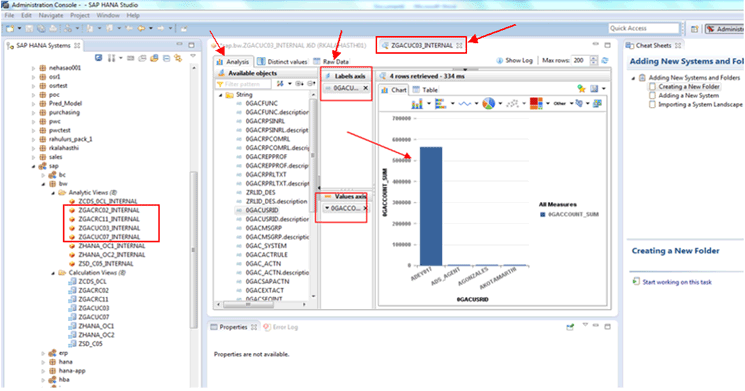Switch to the Table view tab
The height and width of the screenshot is (391, 745).
[x=425, y=90]
